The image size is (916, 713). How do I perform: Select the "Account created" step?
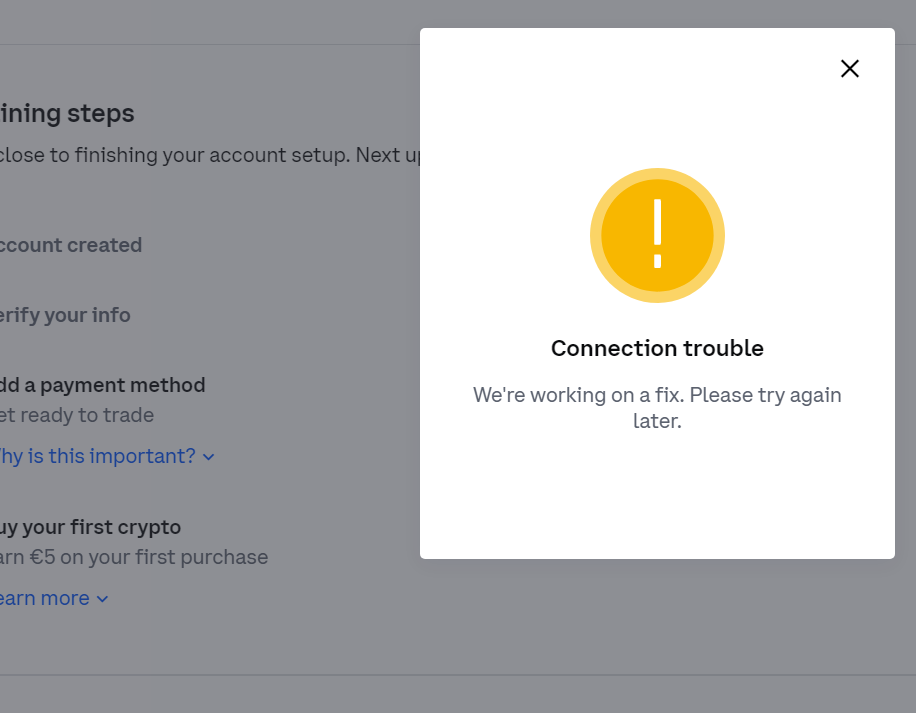click(71, 245)
